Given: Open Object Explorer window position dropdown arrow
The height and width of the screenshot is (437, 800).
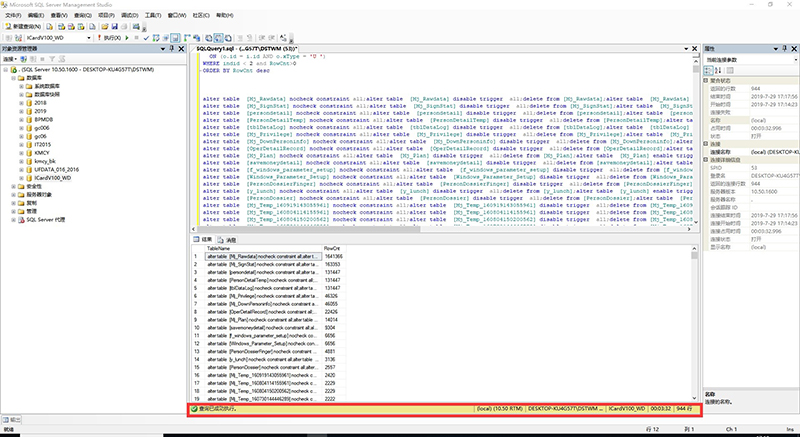Looking at the screenshot, I should 163,49.
